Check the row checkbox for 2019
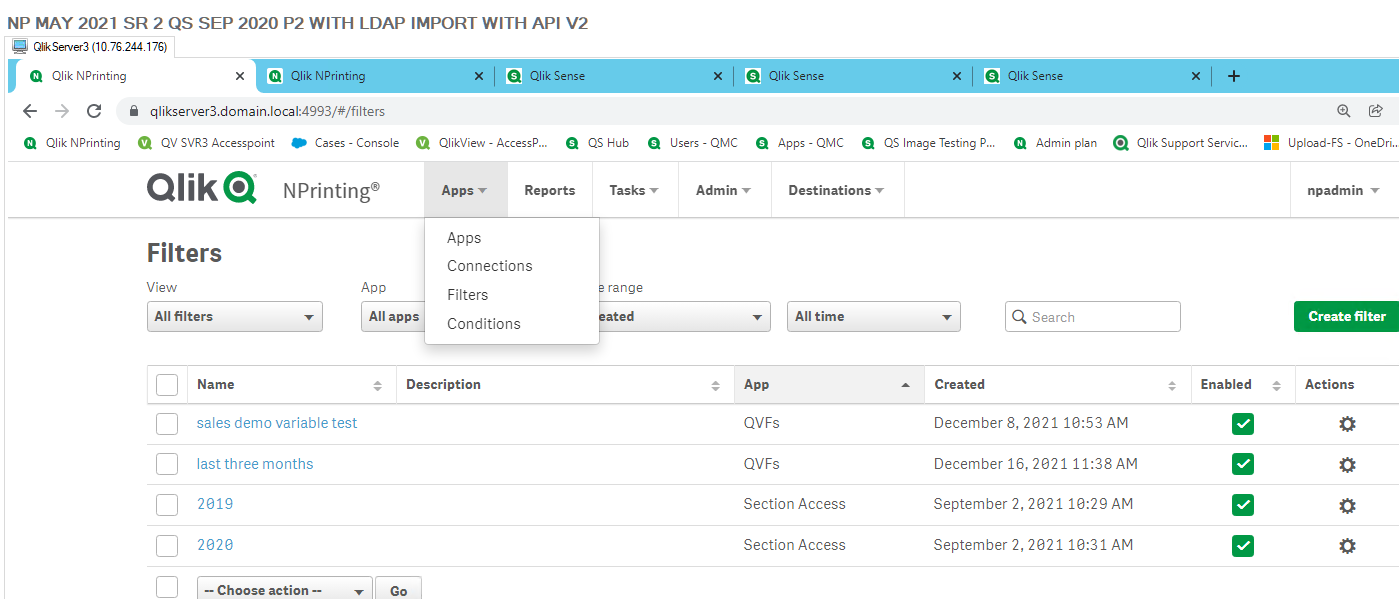This screenshot has height=599, width=1399. pos(167,505)
